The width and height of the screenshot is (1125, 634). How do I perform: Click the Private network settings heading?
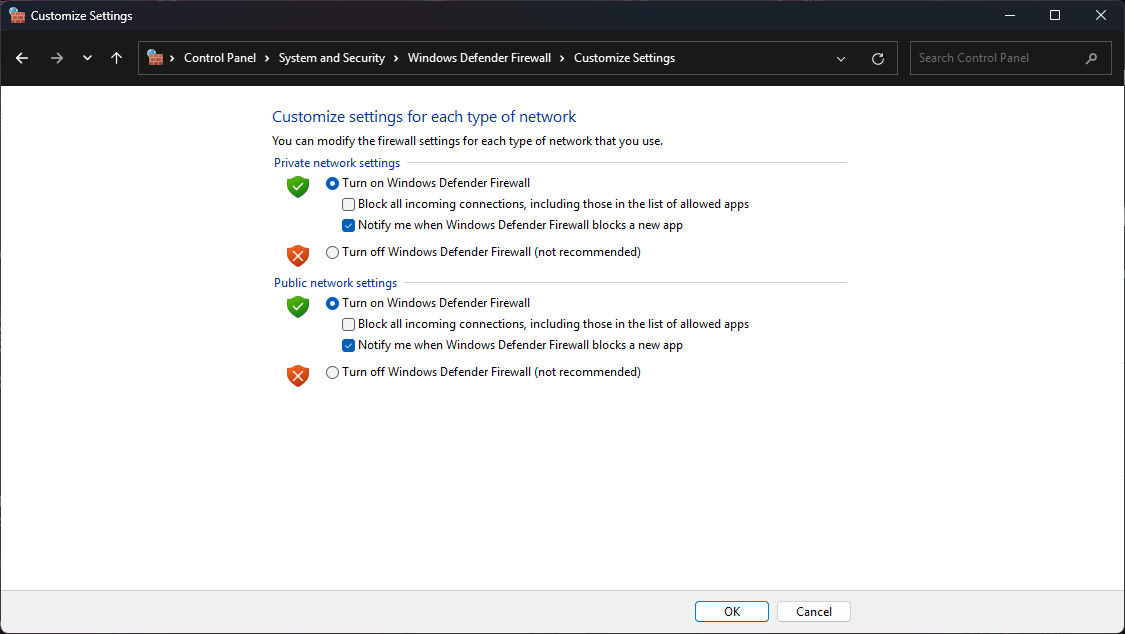[337, 163]
